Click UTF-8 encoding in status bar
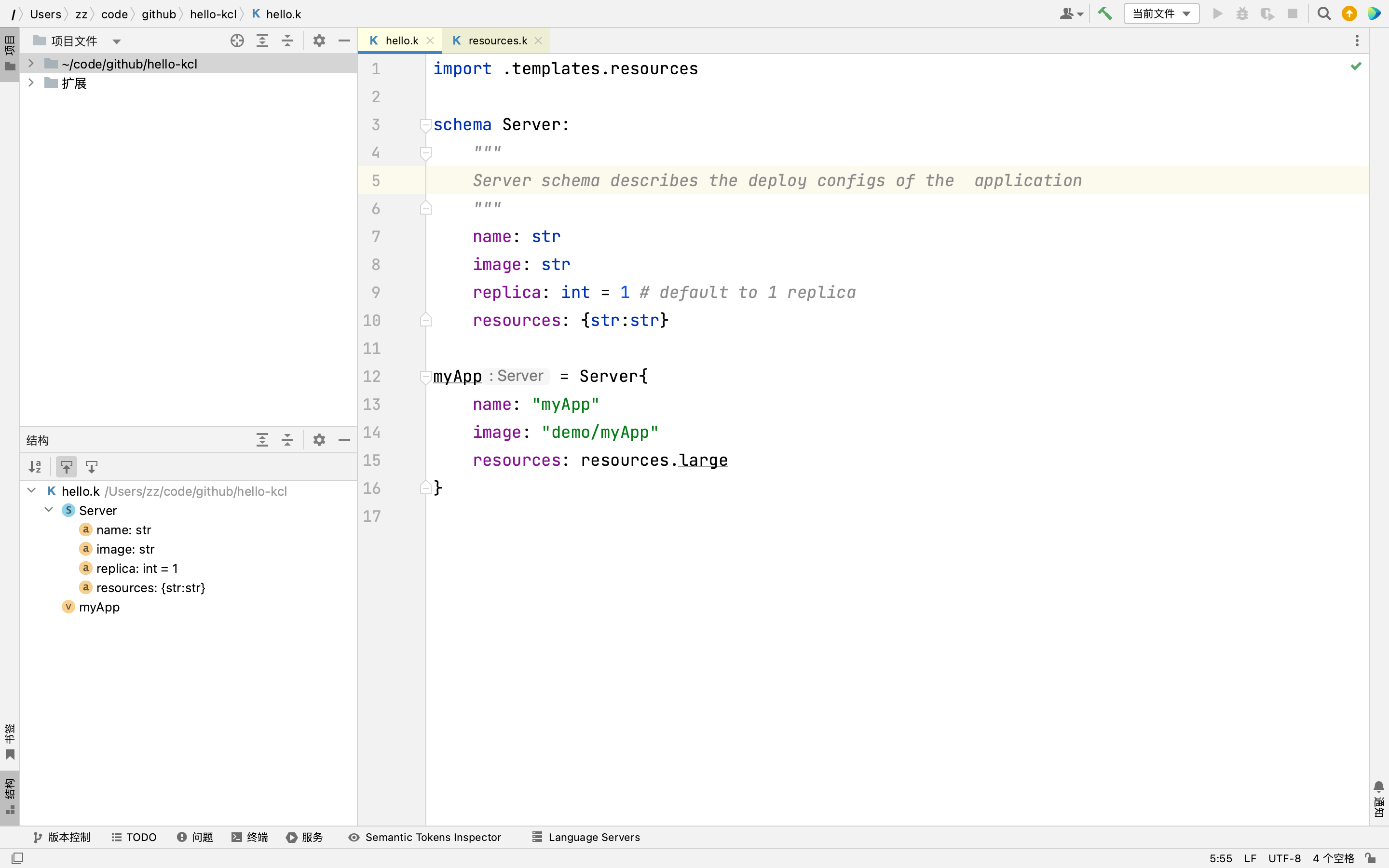1389x868 pixels. [x=1284, y=858]
